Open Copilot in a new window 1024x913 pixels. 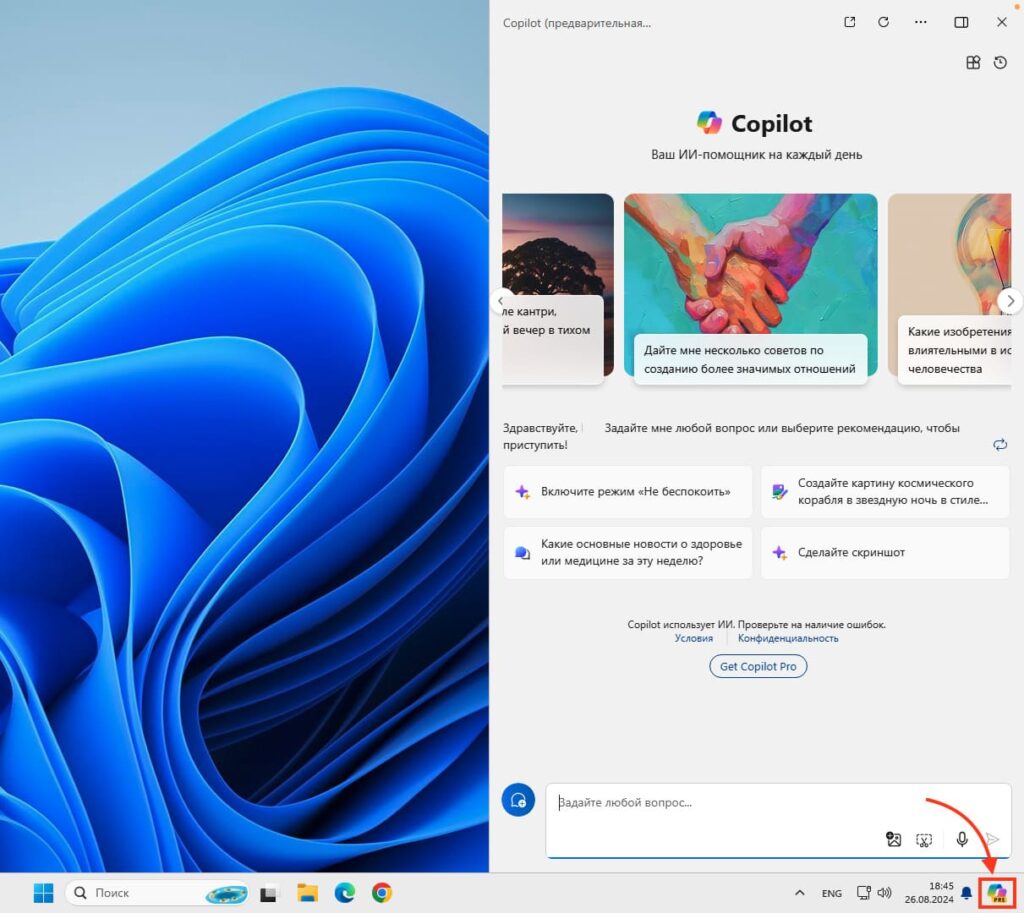click(849, 22)
